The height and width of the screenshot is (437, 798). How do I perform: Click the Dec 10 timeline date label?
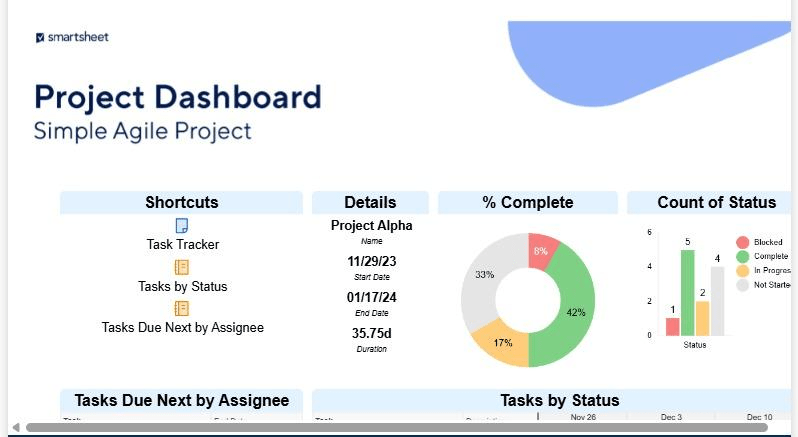pyautogui.click(x=759, y=417)
